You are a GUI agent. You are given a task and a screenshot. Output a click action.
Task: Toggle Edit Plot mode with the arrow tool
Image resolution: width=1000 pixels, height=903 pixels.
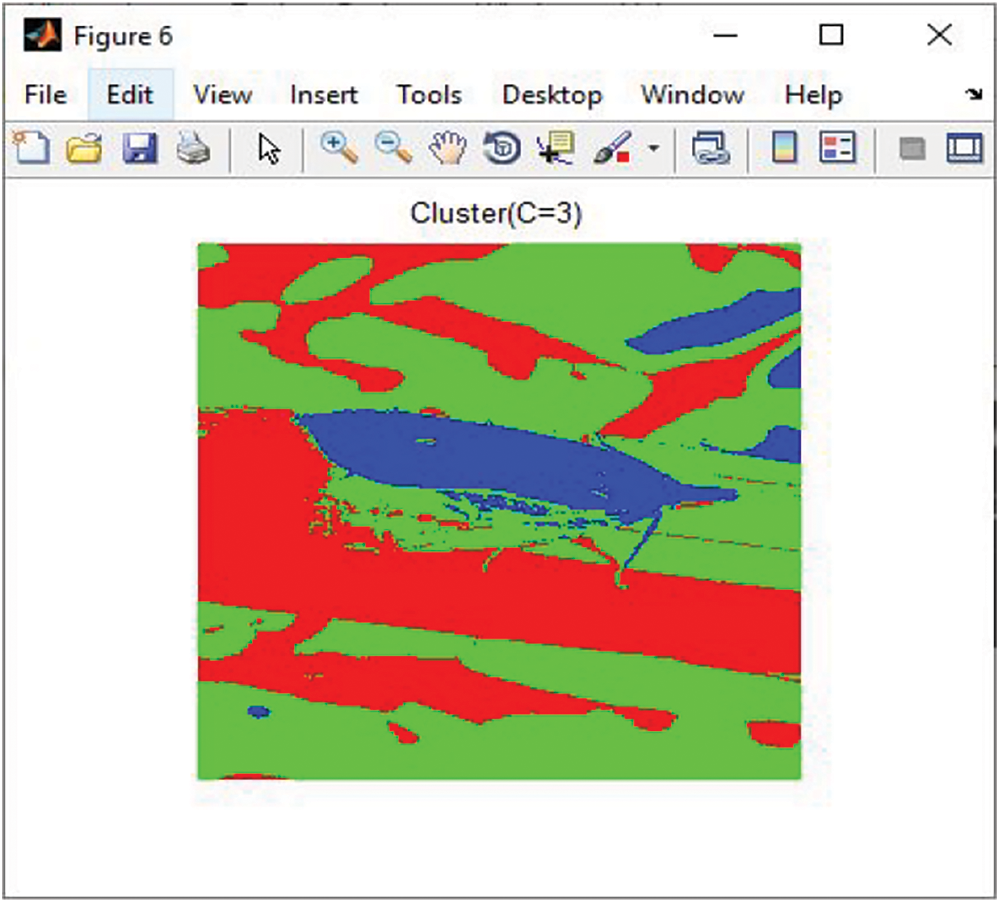265,147
